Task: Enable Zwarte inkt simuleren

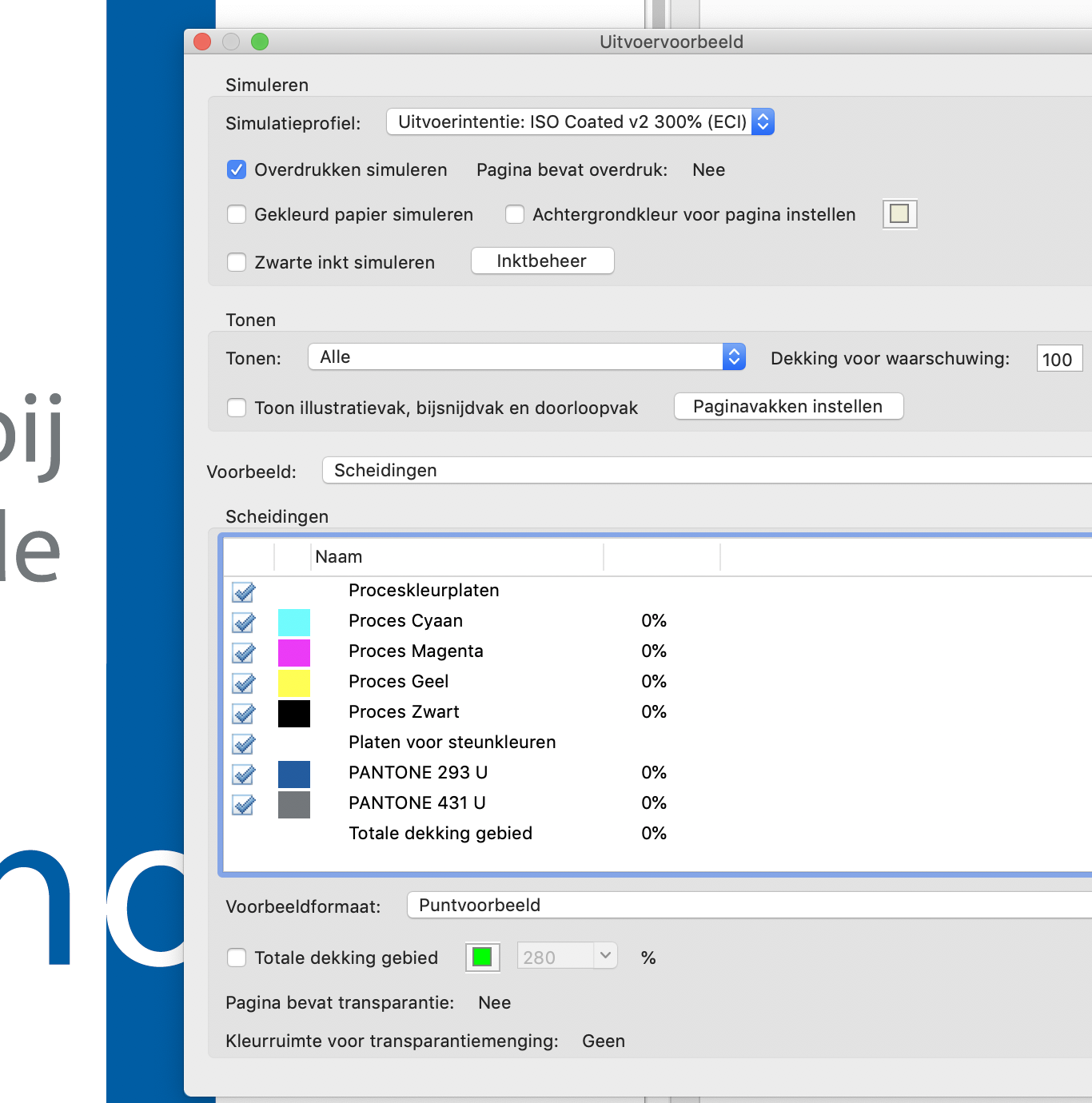Action: pos(237,262)
